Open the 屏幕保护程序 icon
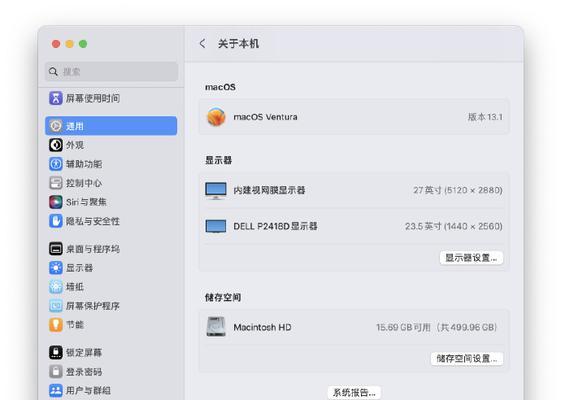Image resolution: width=561 pixels, height=400 pixels. coord(55,306)
